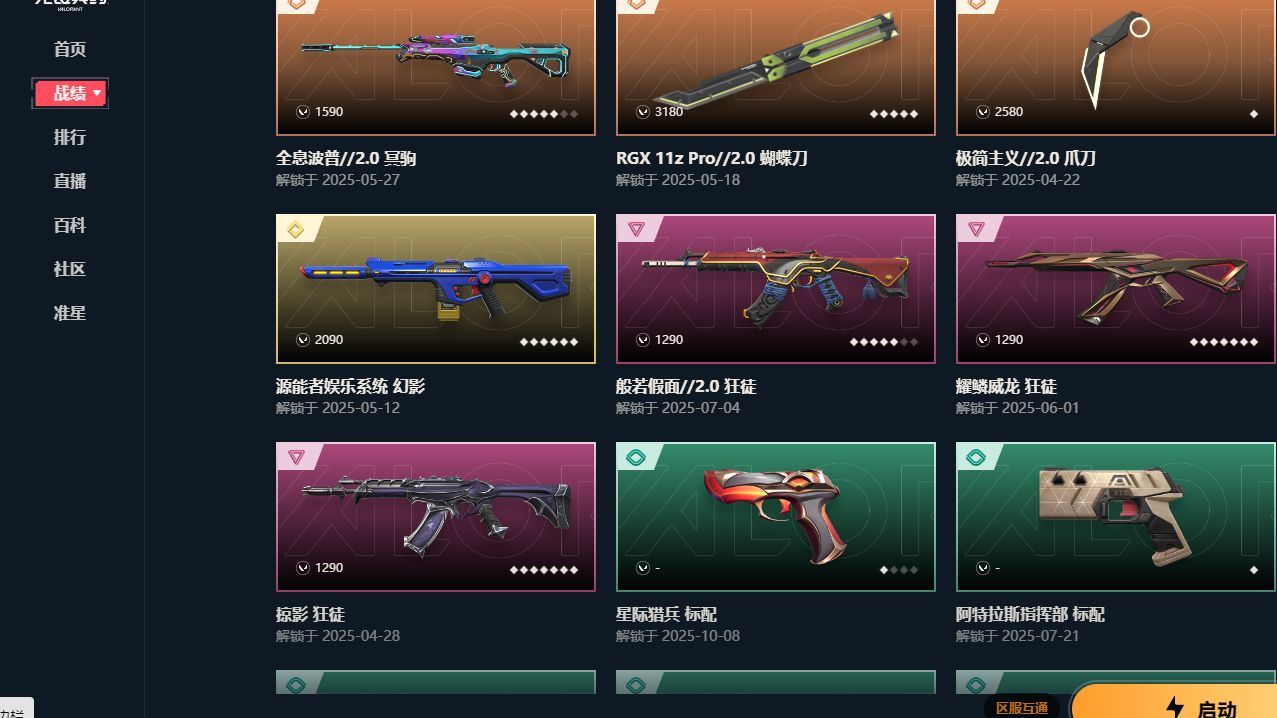Open the RGX 11z Pro 蝴蝶刀 skin thumbnail
Viewport: 1277px width, 718px height.
point(776,67)
